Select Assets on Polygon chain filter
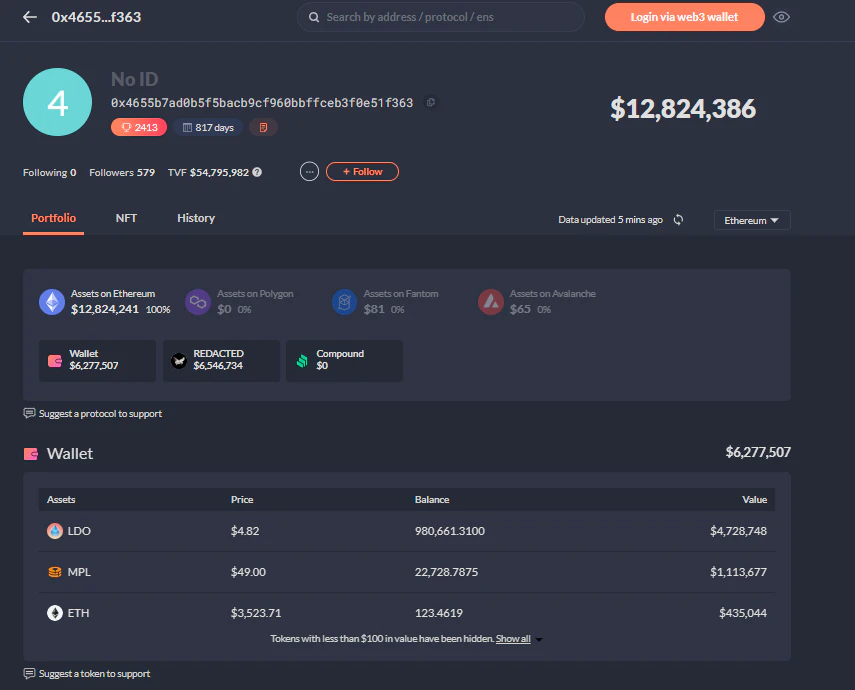The width and height of the screenshot is (855, 690). (240, 301)
